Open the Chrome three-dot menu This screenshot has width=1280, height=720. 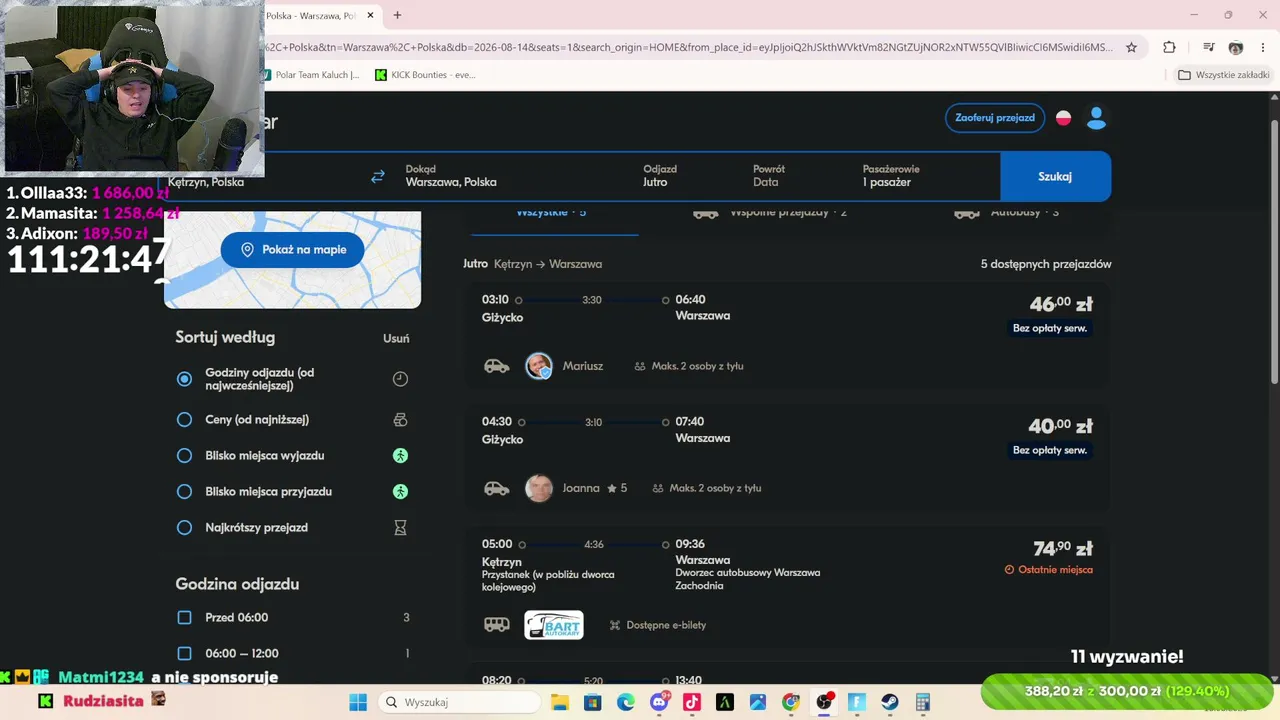[1261, 47]
